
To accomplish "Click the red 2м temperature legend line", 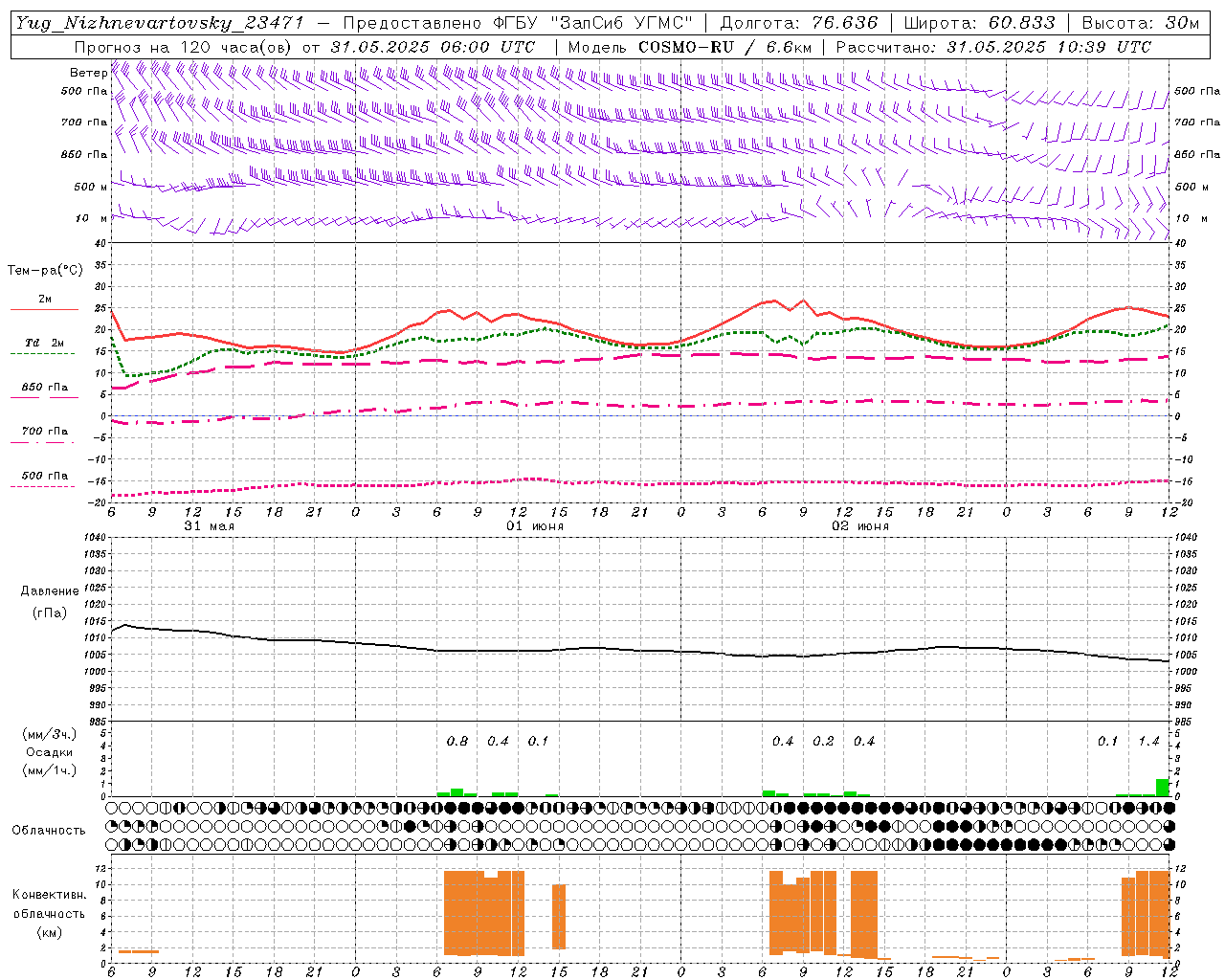I will click(44, 310).
